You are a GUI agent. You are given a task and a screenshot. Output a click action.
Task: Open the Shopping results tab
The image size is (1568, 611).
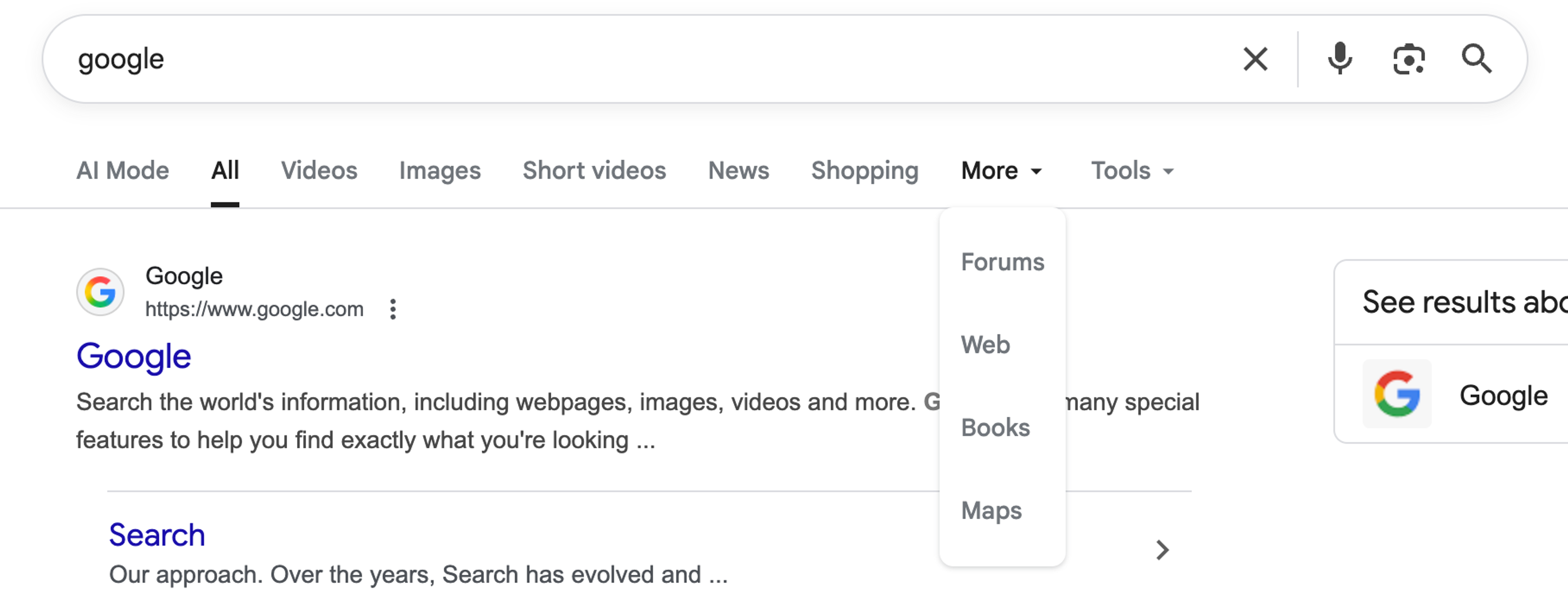865,171
